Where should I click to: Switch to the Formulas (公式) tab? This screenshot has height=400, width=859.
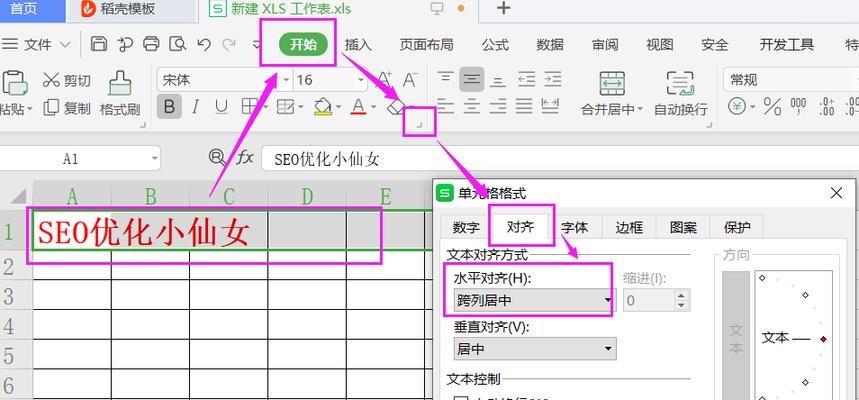[x=495, y=45]
